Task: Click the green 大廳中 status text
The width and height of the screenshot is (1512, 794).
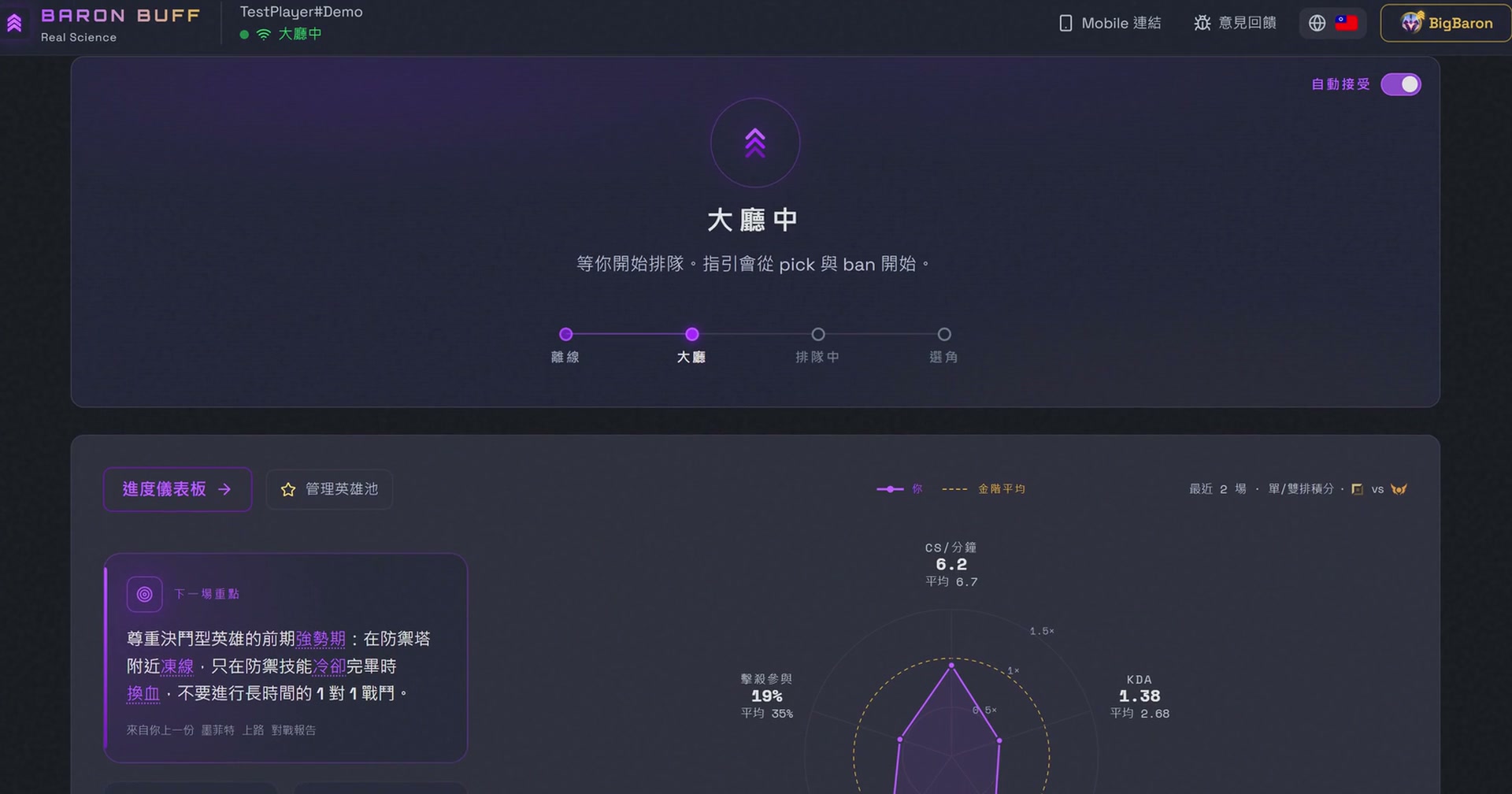Action: (x=300, y=34)
